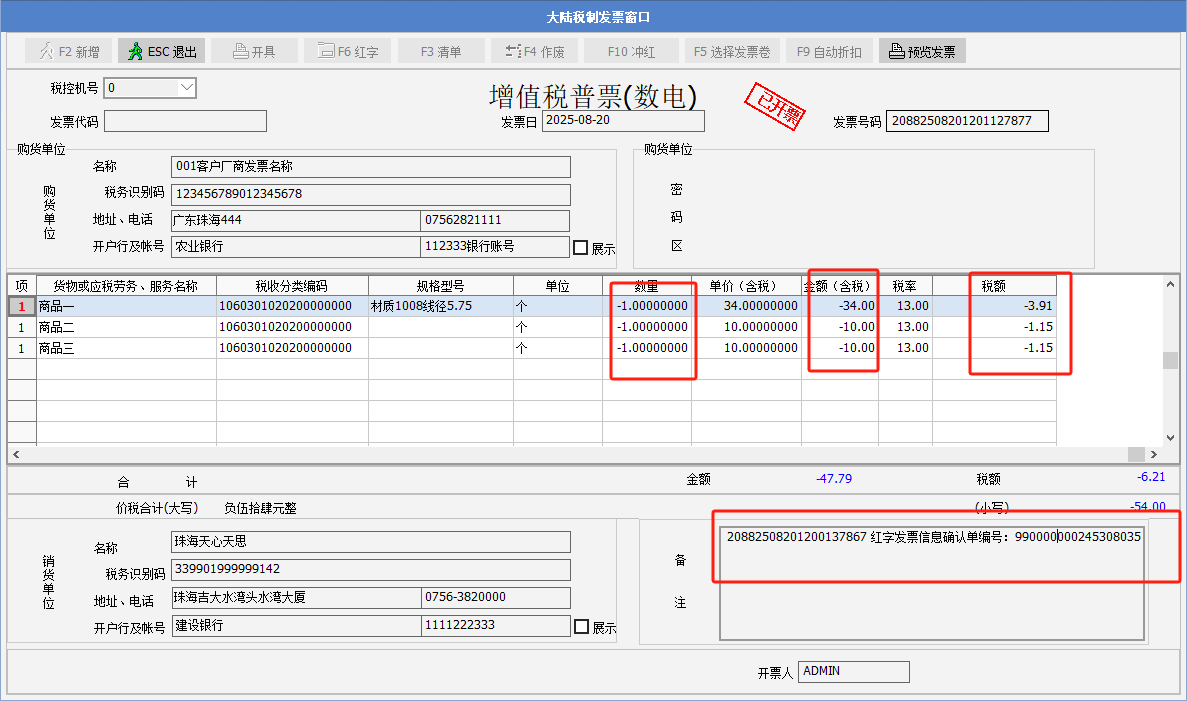Click F9 自动折扣 auto discount button

[x=829, y=51]
